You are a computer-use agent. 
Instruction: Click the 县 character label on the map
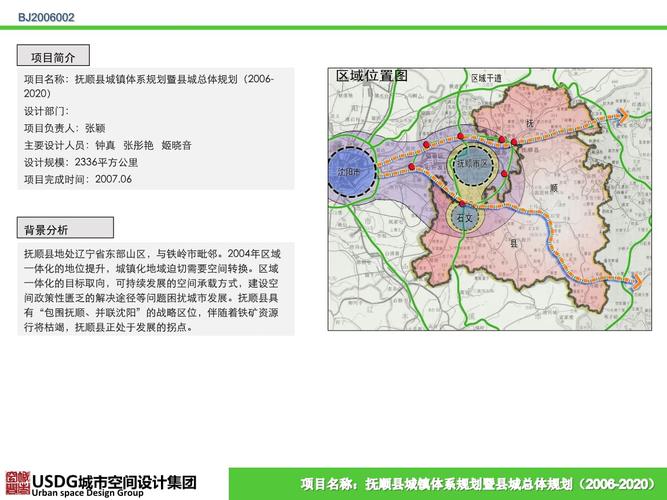tap(514, 244)
